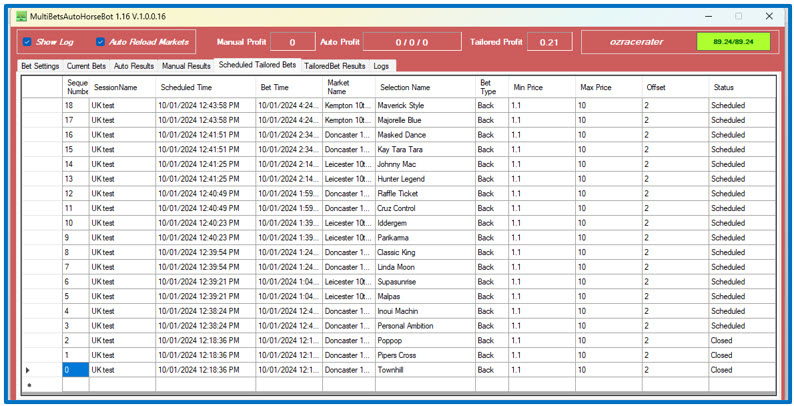
Task: Disable the Auto Reload Markets checkbox
Action: 100,42
